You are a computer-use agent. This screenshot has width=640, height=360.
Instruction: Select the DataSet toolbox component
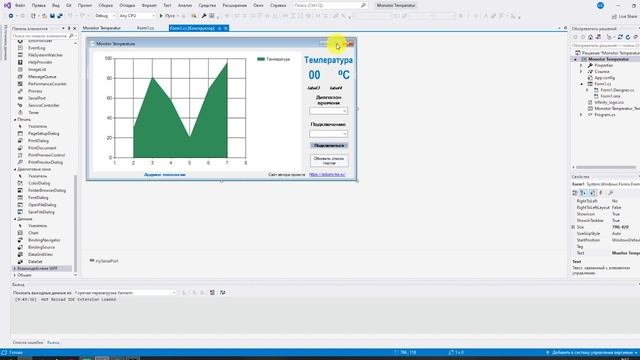pyautogui.click(x=35, y=261)
